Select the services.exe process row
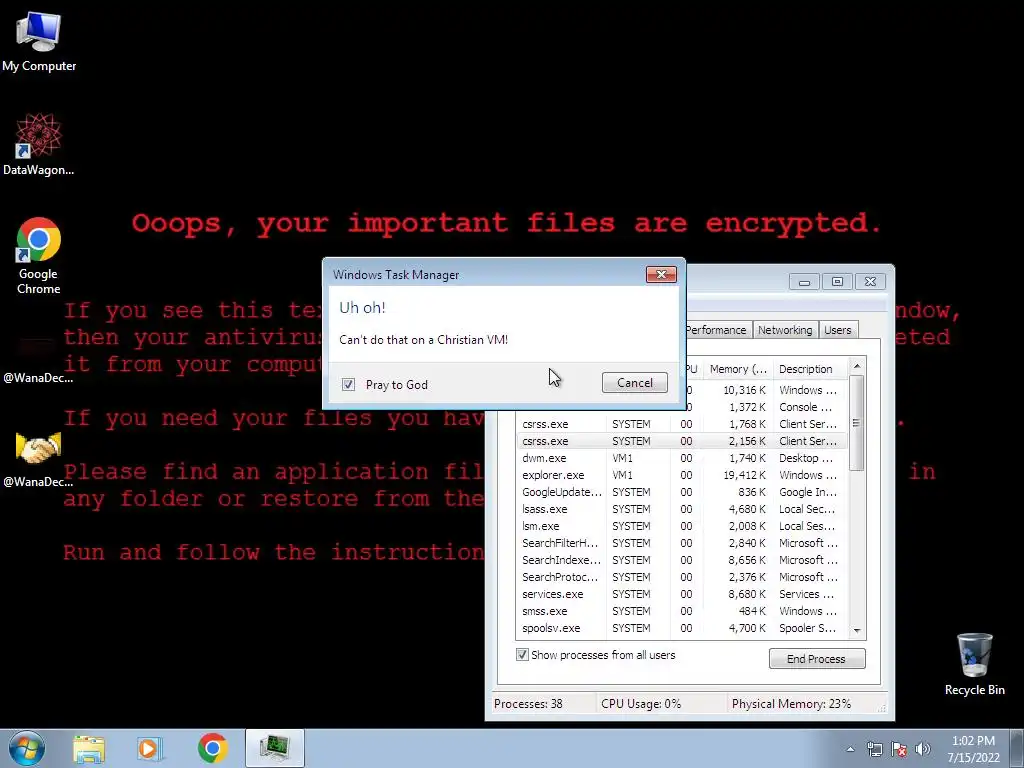1024x768 pixels. 681,594
